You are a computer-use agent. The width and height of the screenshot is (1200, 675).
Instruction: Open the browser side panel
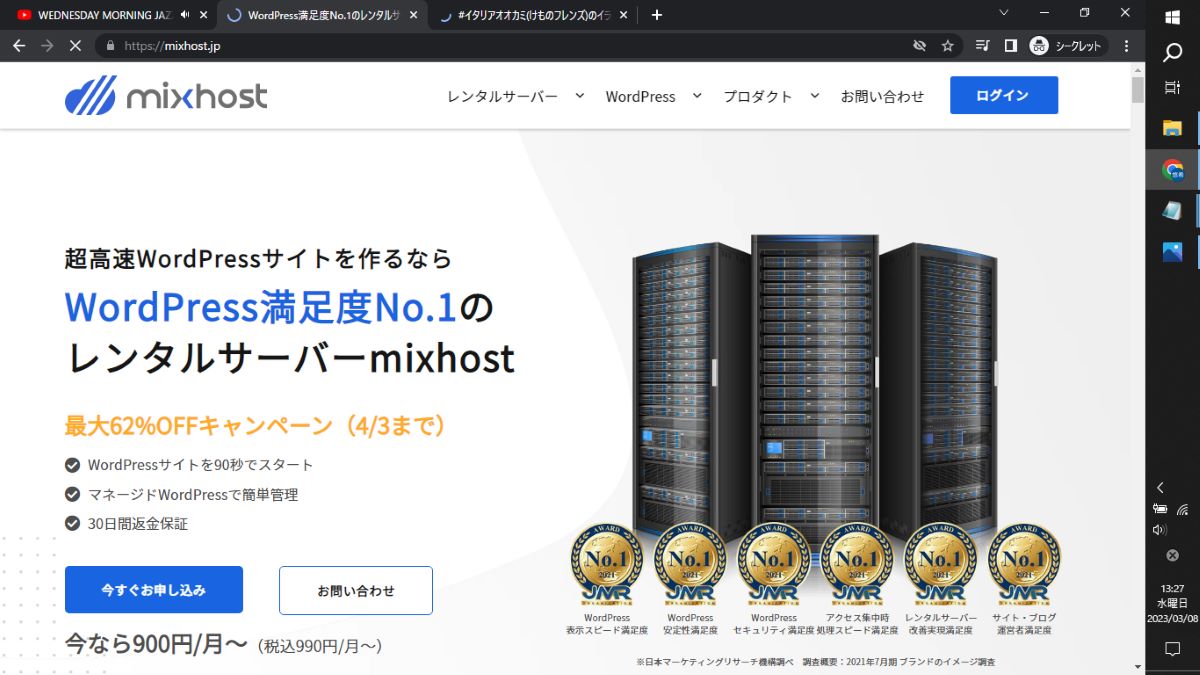(1010, 46)
